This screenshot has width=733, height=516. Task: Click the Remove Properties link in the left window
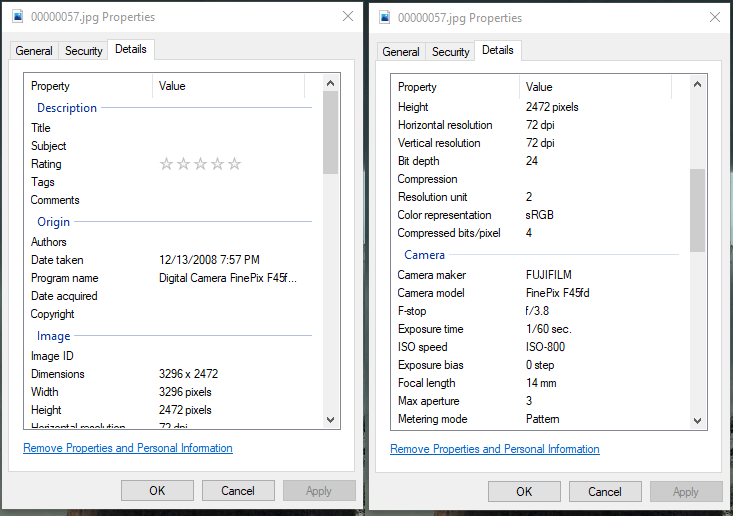(128, 448)
